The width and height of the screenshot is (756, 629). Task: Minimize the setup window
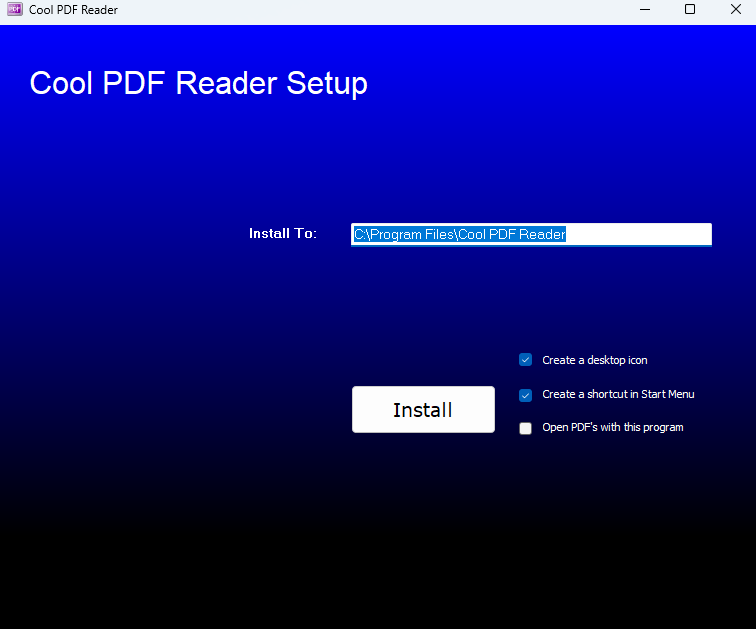[x=643, y=10]
